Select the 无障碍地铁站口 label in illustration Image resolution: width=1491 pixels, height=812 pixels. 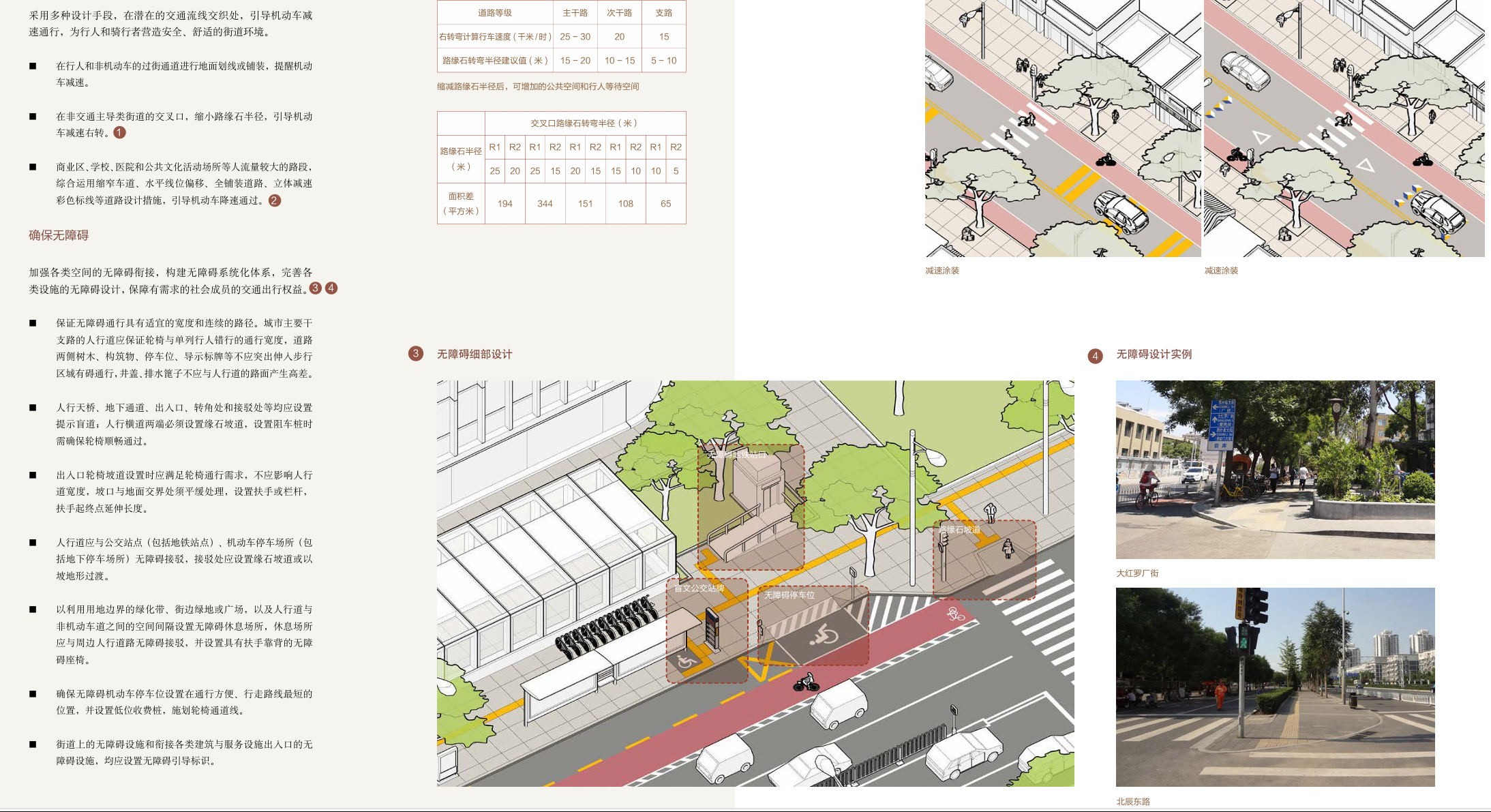point(736,454)
